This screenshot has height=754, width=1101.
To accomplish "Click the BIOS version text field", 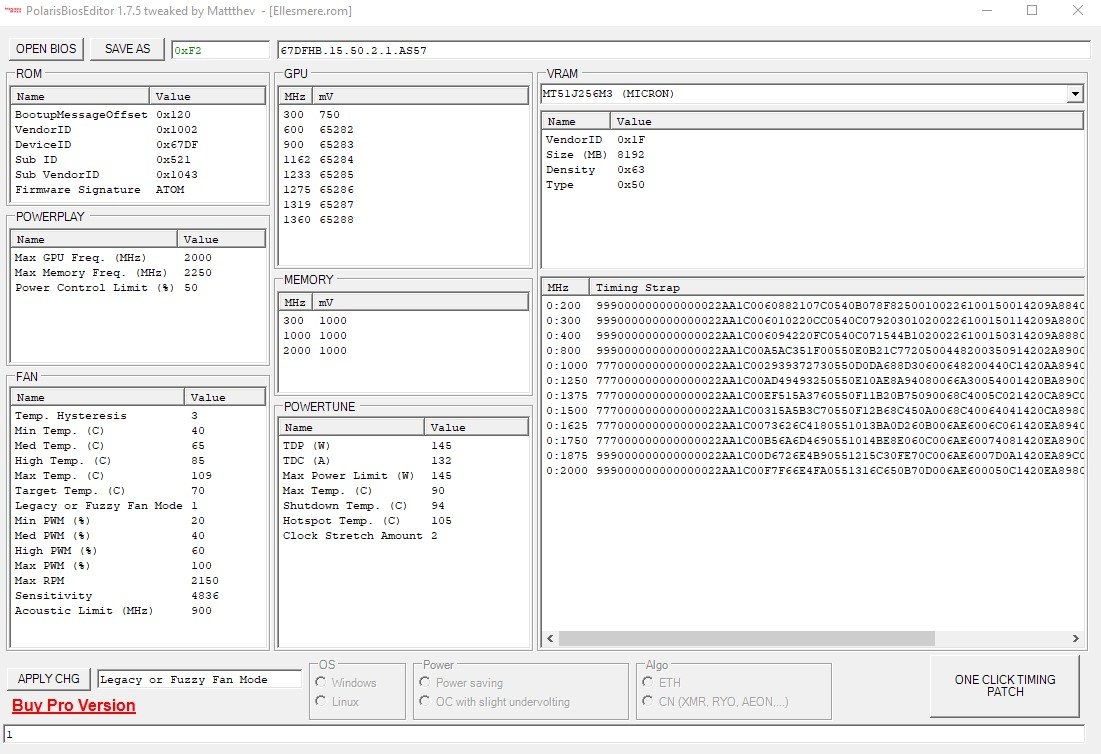I will (x=683, y=50).
